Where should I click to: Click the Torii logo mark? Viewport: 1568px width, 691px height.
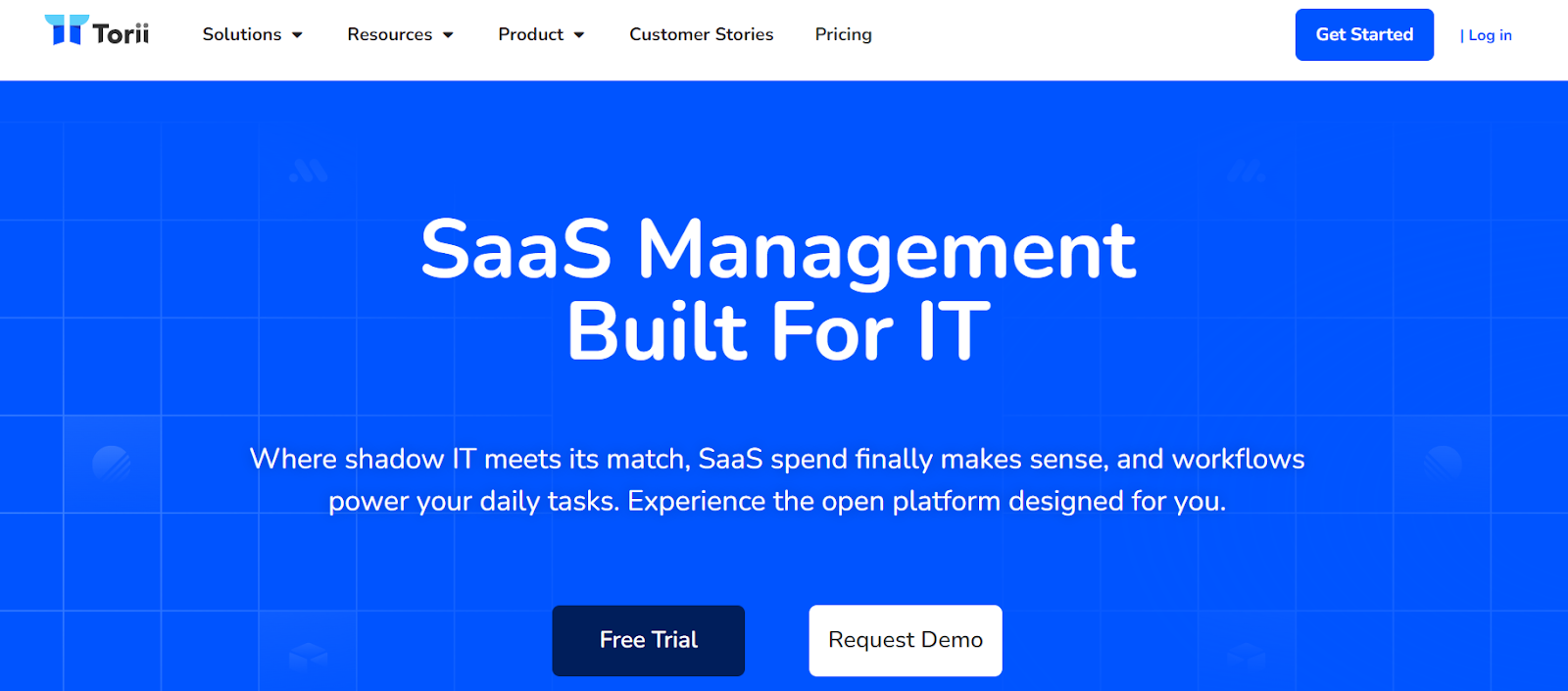point(67,30)
